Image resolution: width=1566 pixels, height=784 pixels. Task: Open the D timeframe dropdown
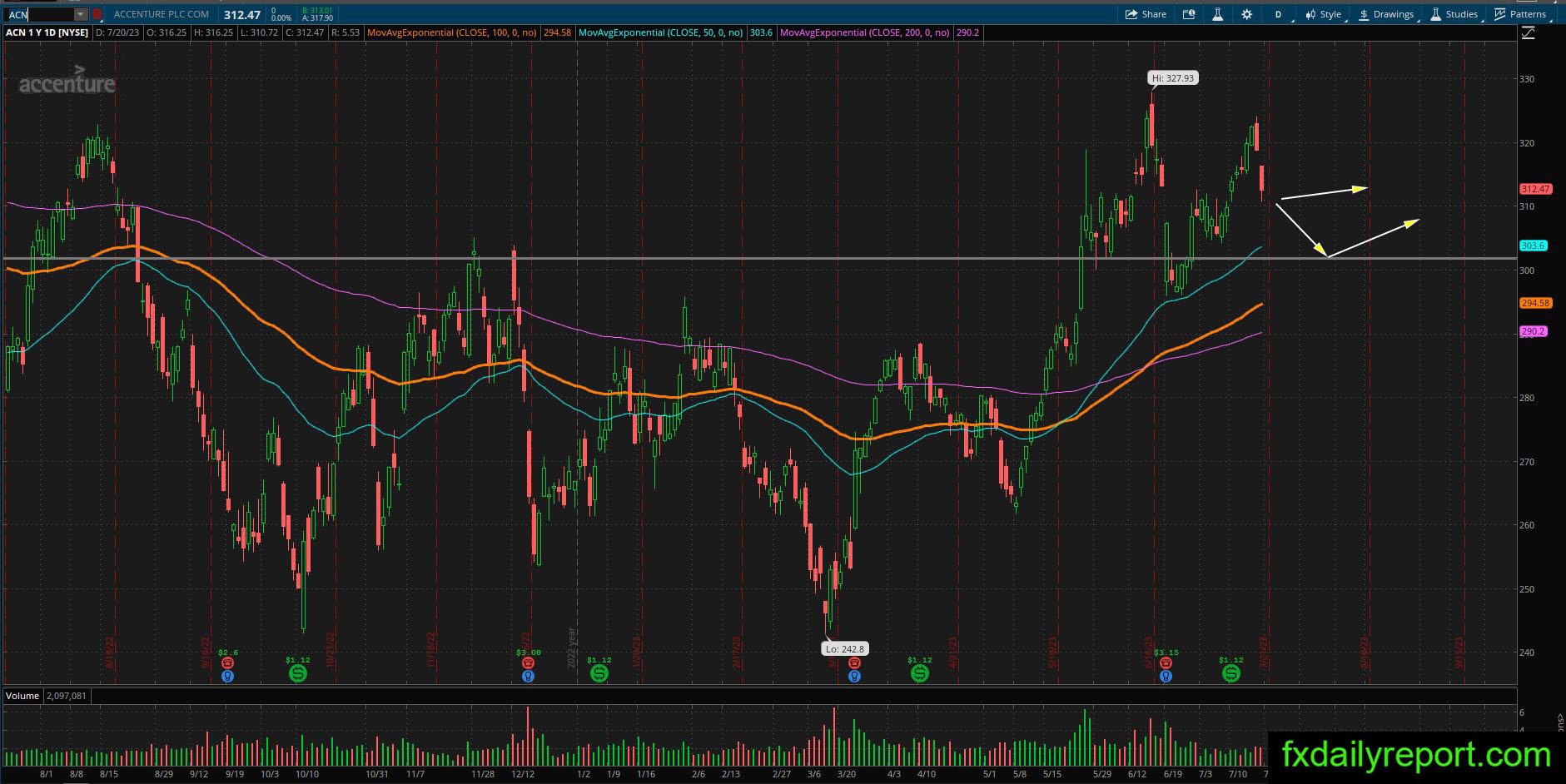1280,14
